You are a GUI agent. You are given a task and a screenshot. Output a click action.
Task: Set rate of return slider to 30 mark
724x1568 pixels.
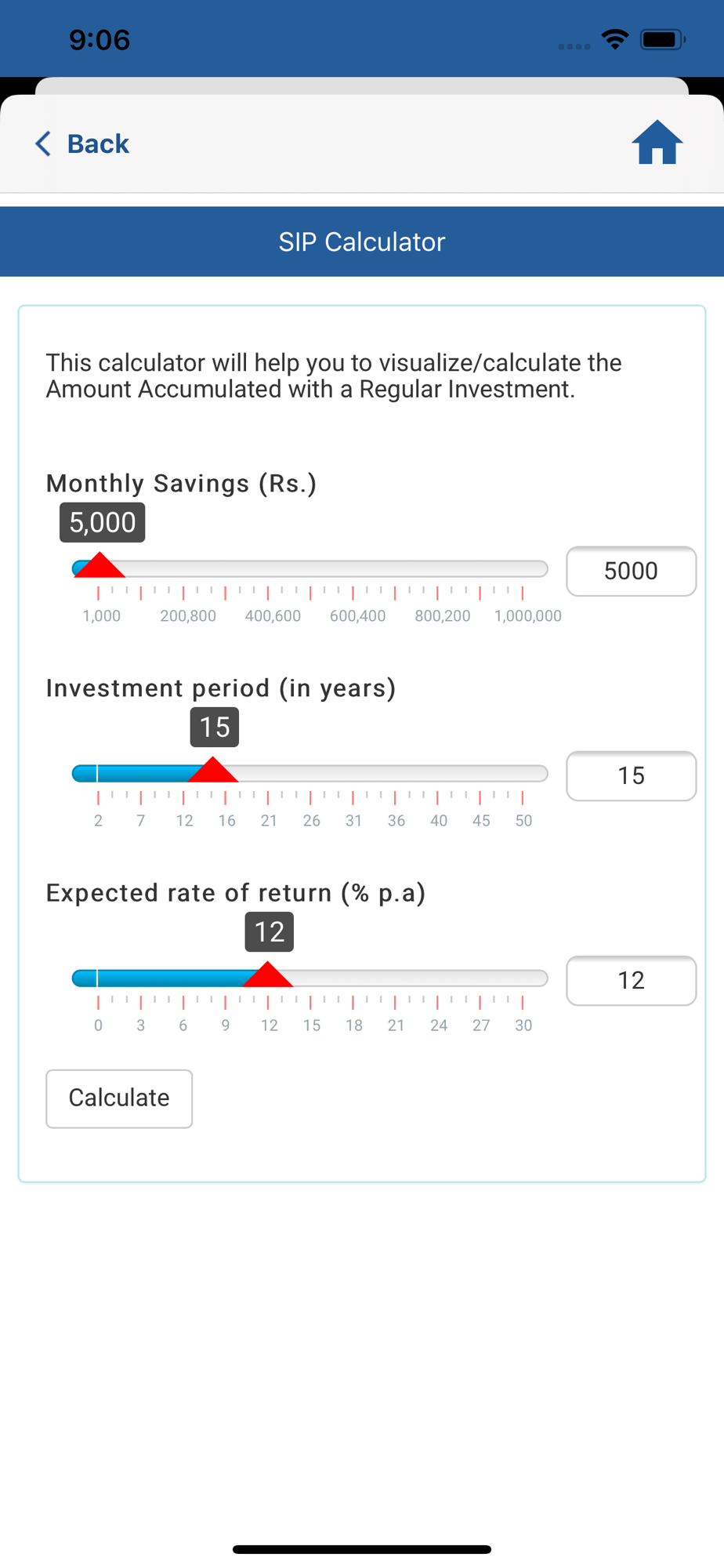[523, 978]
